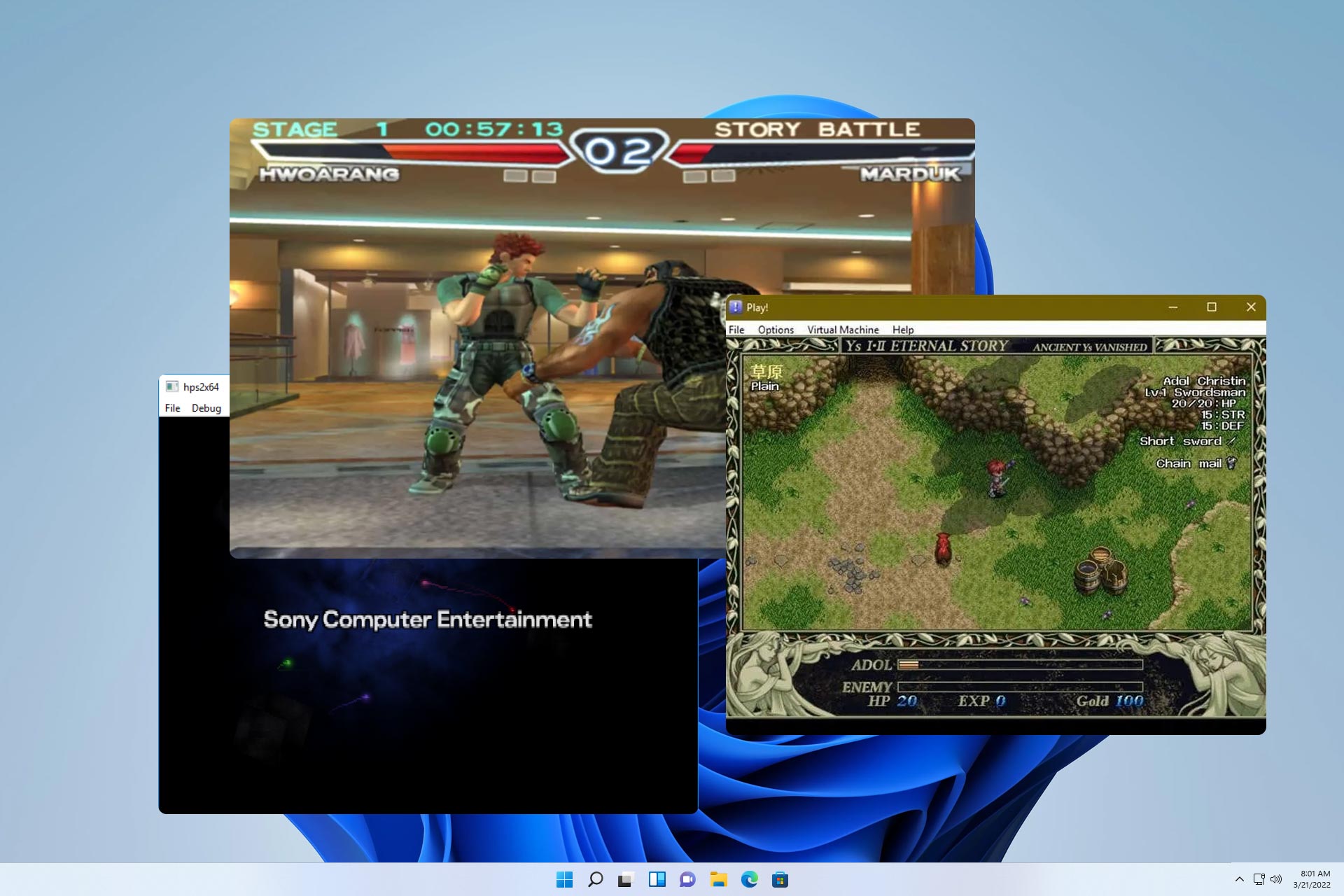
Task: Open Task View from the taskbar
Action: (626, 879)
